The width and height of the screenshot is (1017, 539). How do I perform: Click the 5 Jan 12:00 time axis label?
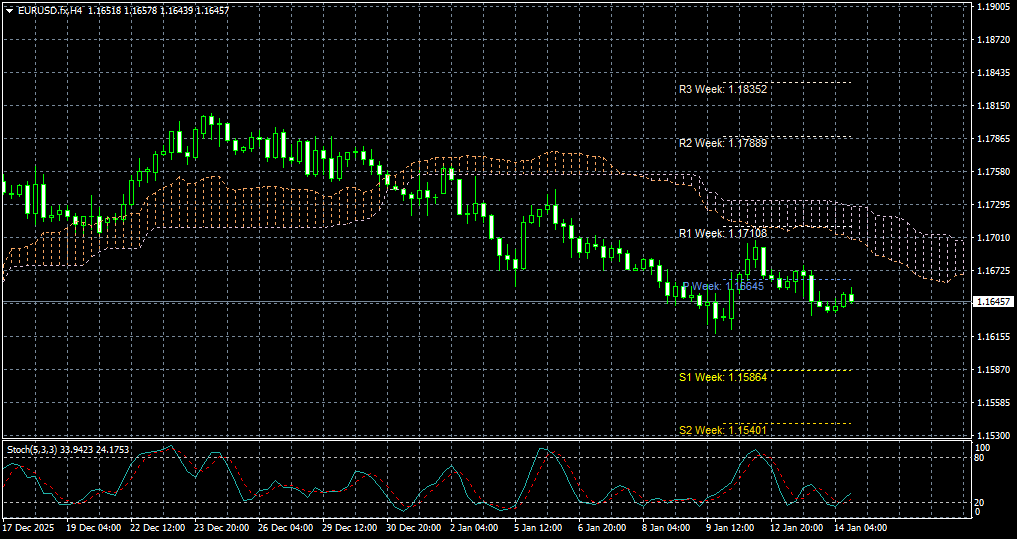539,528
